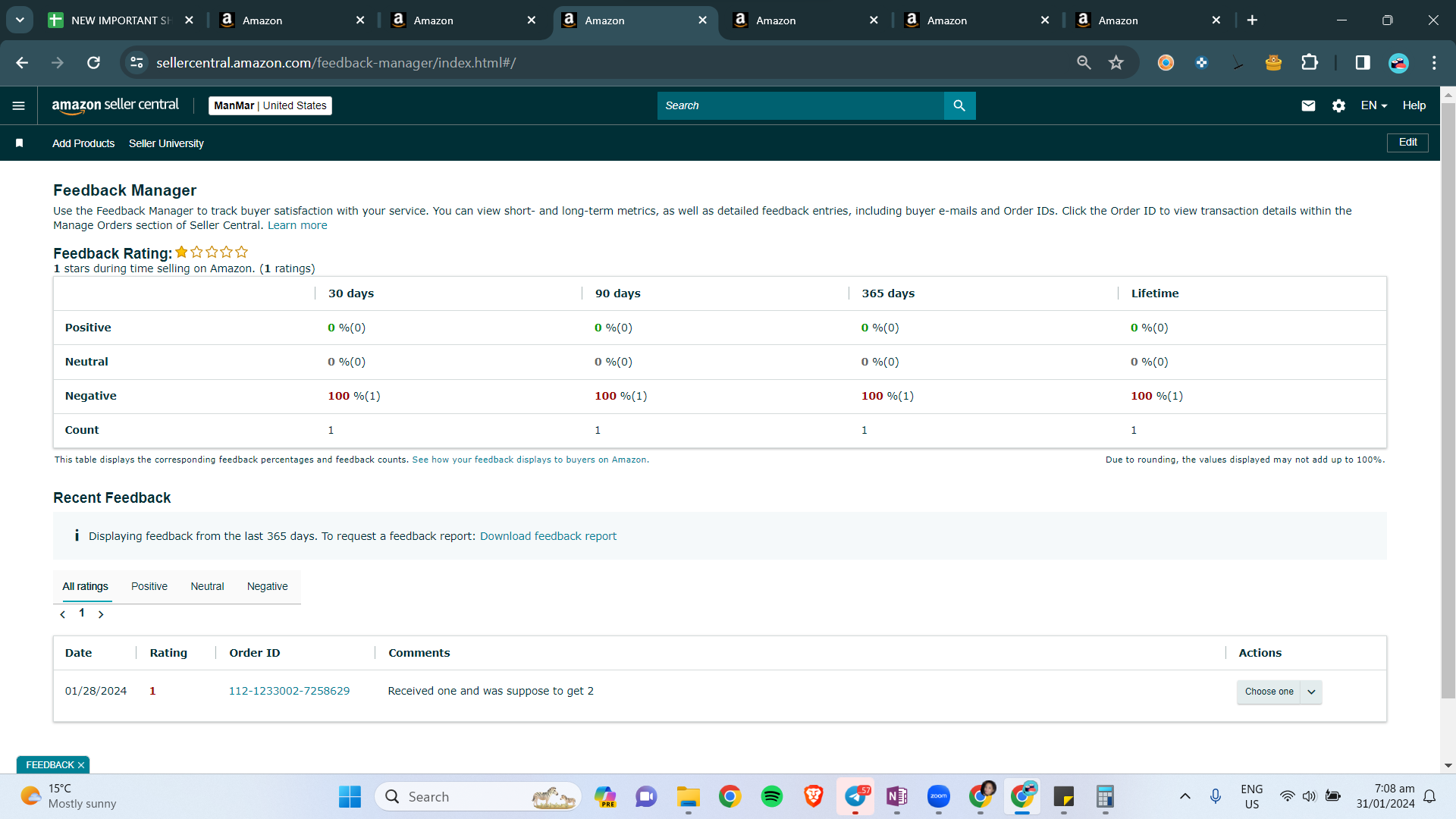Open the EN language dropdown
Screen dimensions: 1456x819
(x=1373, y=106)
